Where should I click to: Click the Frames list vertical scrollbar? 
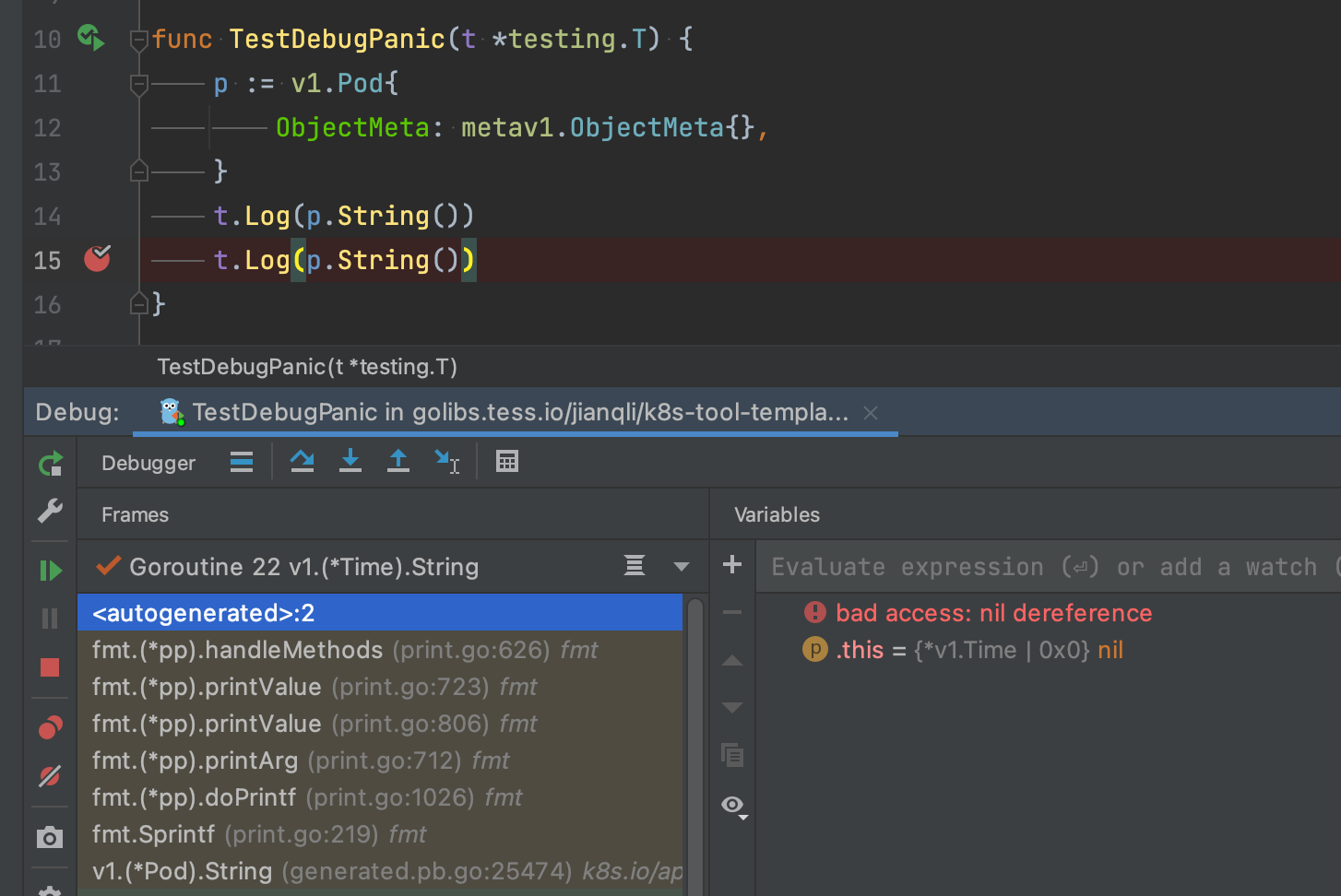tap(695, 745)
